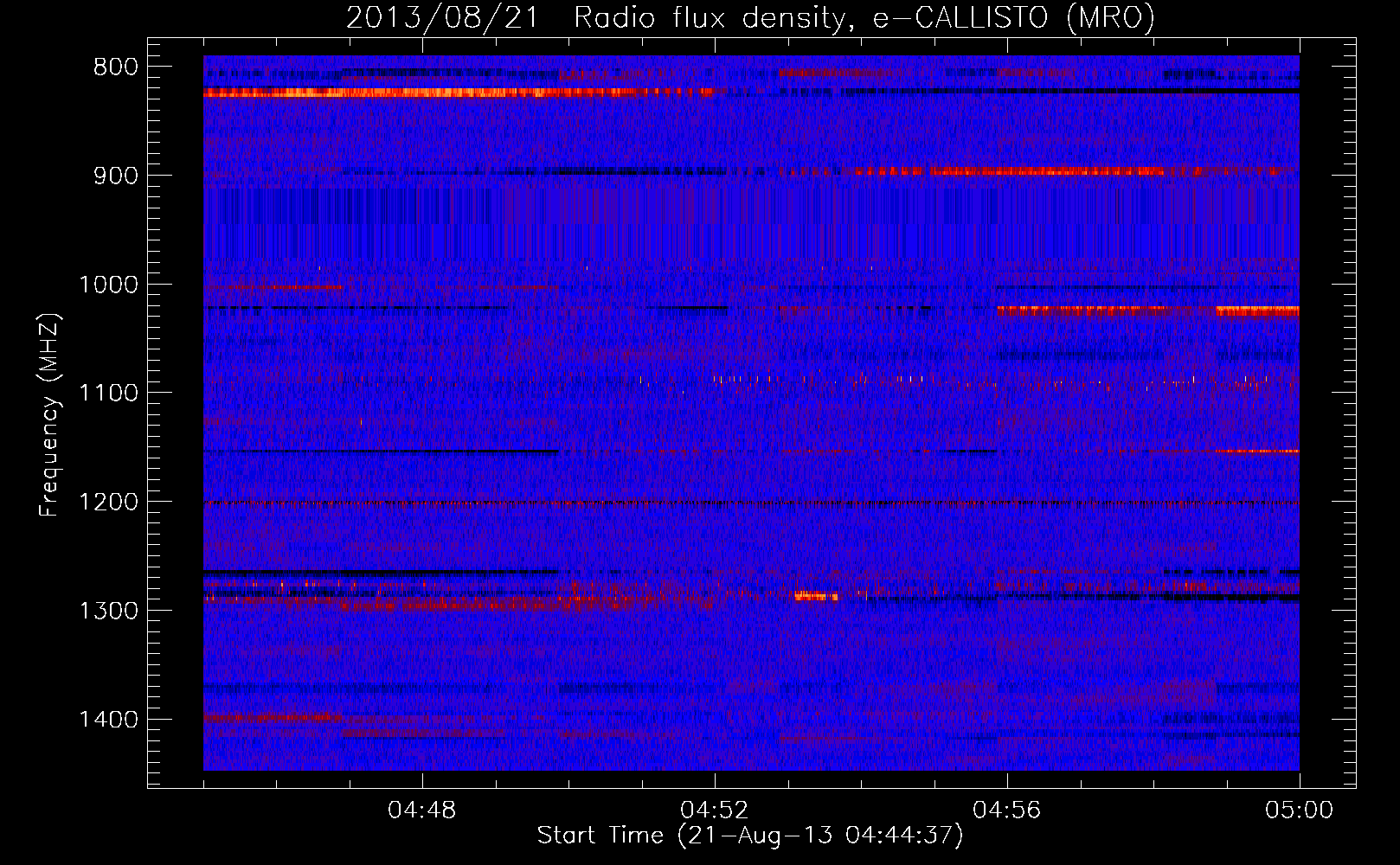
Task: Click the 04:48 time axis label
Action: click(422, 811)
